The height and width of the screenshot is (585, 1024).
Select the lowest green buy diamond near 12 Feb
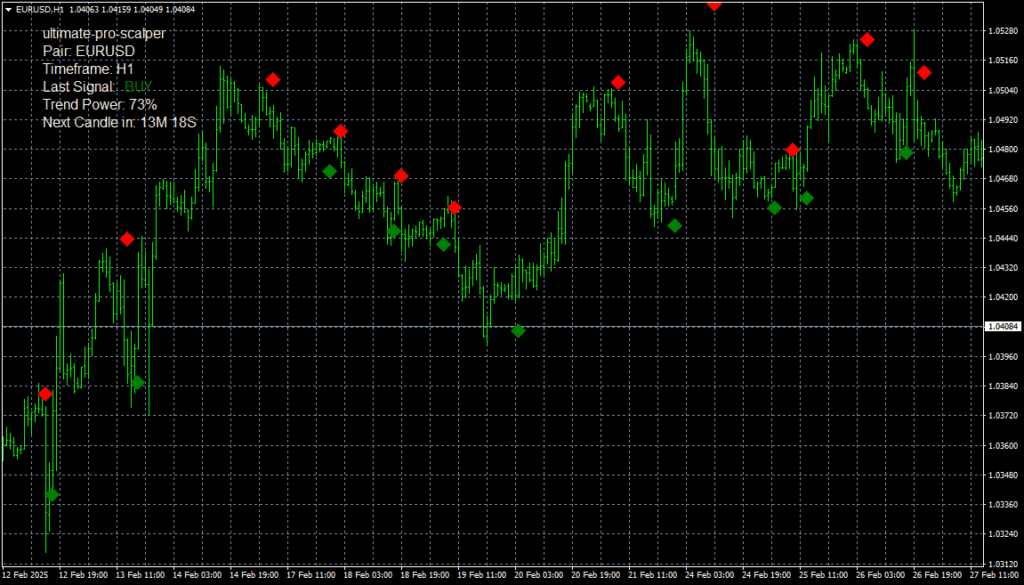(52, 494)
